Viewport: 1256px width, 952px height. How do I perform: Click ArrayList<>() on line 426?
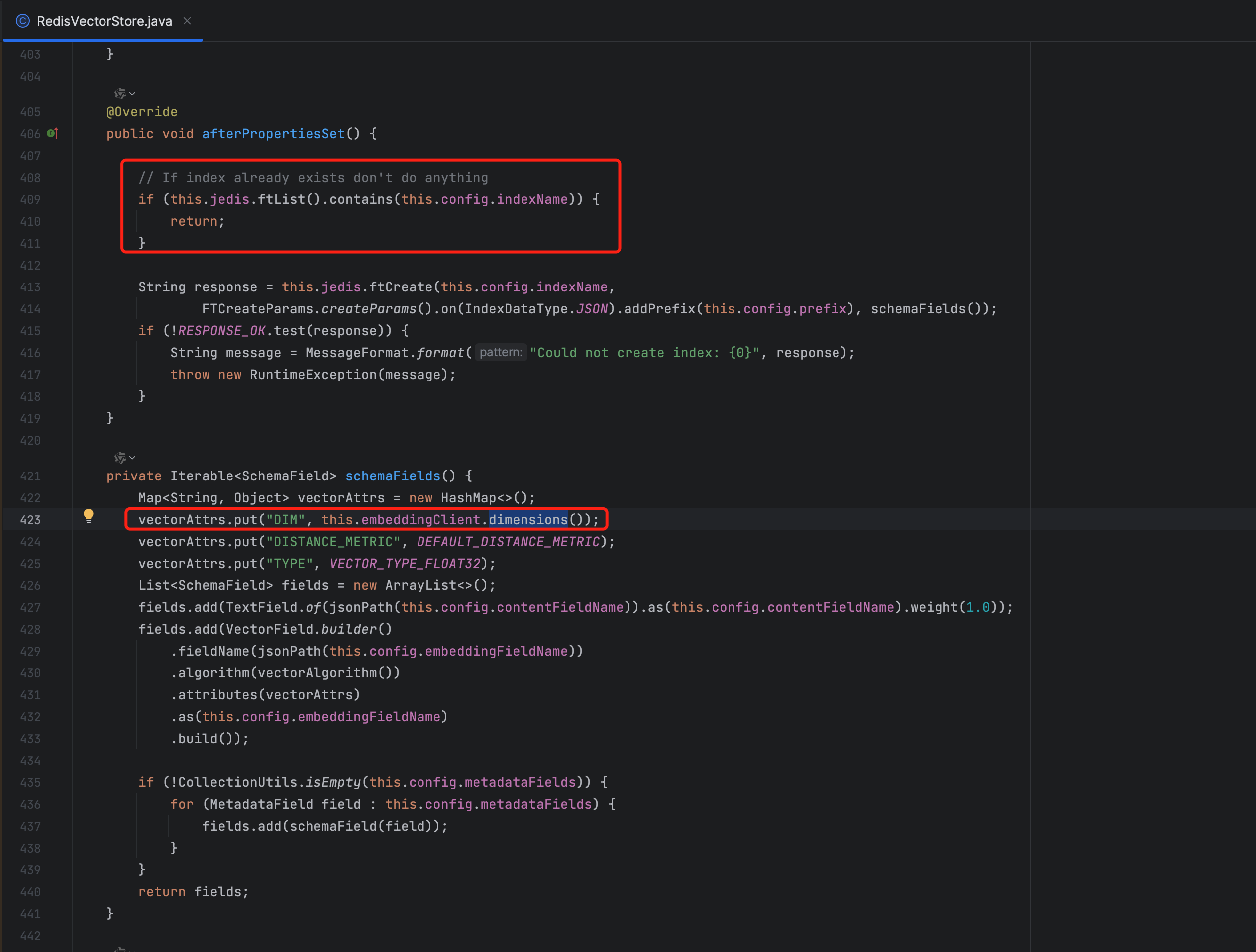coord(436,585)
